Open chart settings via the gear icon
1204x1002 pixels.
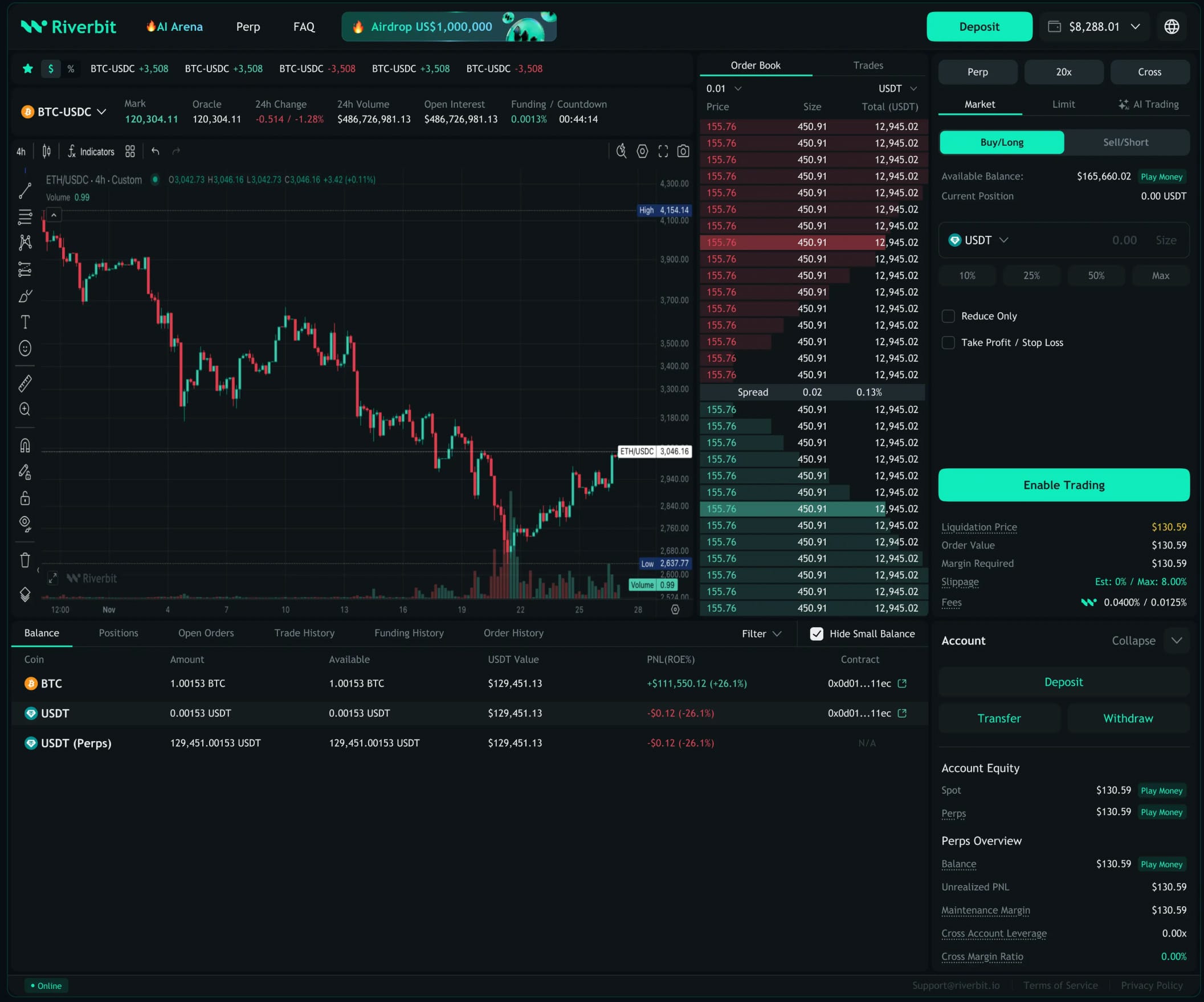tap(642, 151)
